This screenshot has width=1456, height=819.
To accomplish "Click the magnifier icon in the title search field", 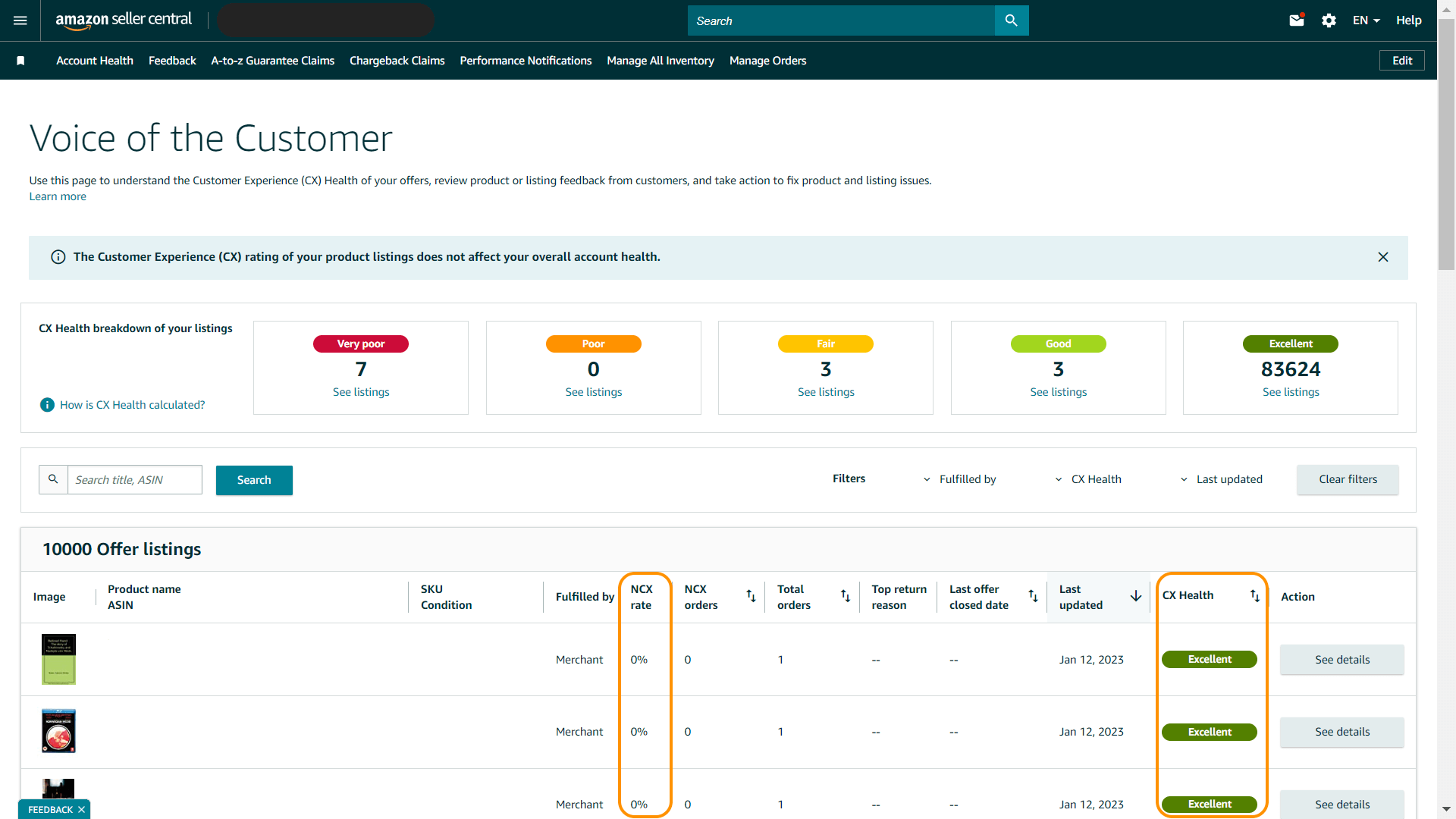I will [x=52, y=479].
